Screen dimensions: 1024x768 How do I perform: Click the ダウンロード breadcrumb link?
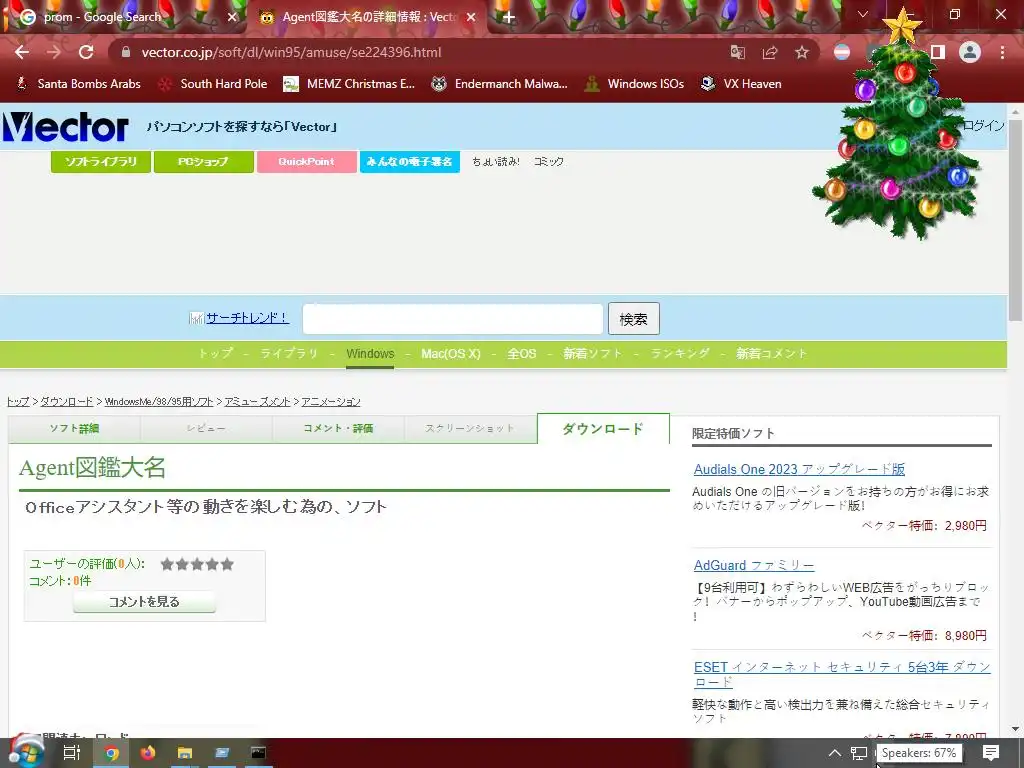pyautogui.click(x=67, y=402)
